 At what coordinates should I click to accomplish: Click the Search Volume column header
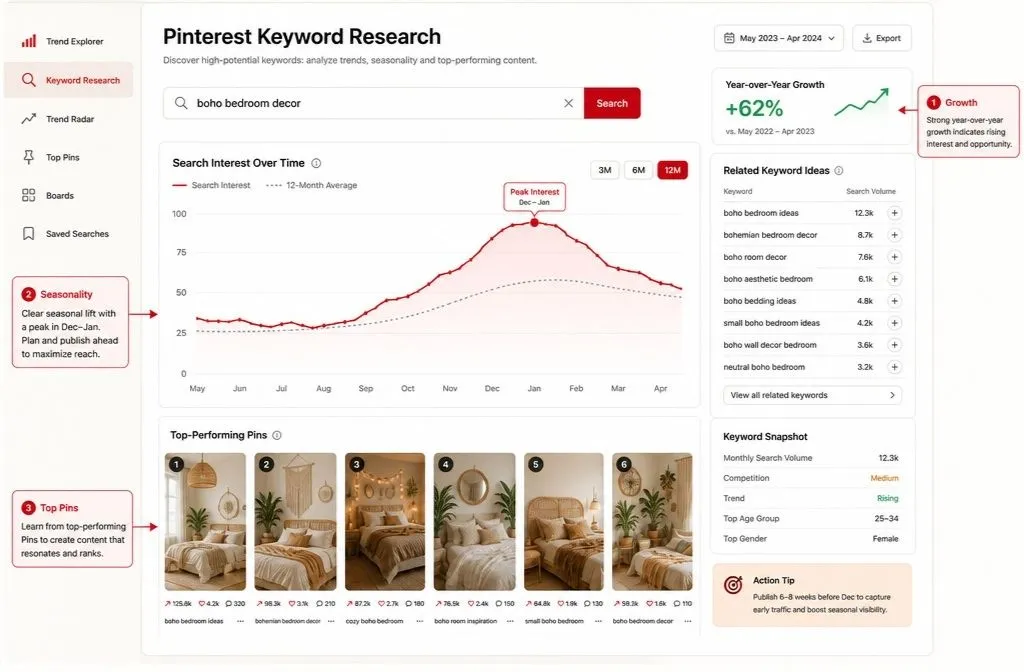click(871, 191)
